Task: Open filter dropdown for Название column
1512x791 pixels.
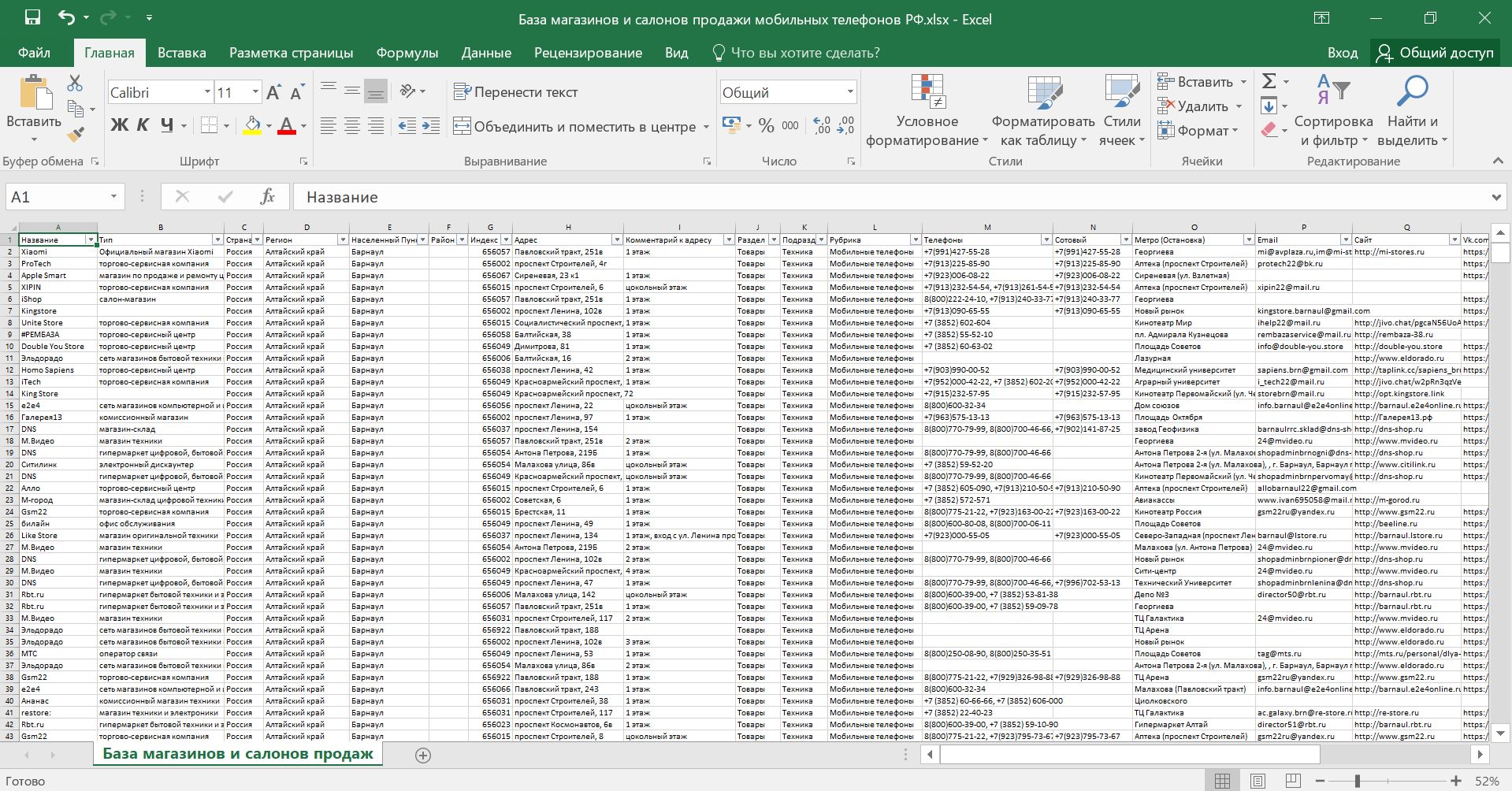Action: [x=91, y=240]
